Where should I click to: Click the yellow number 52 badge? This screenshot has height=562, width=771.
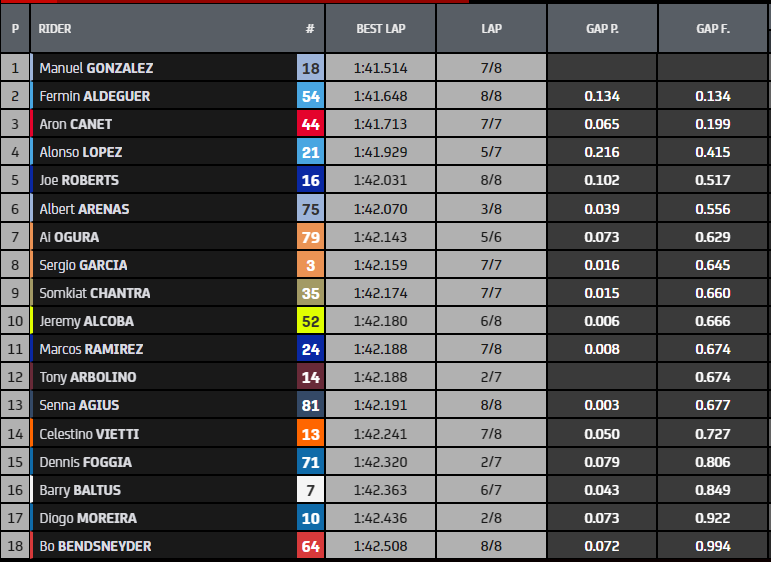point(310,321)
